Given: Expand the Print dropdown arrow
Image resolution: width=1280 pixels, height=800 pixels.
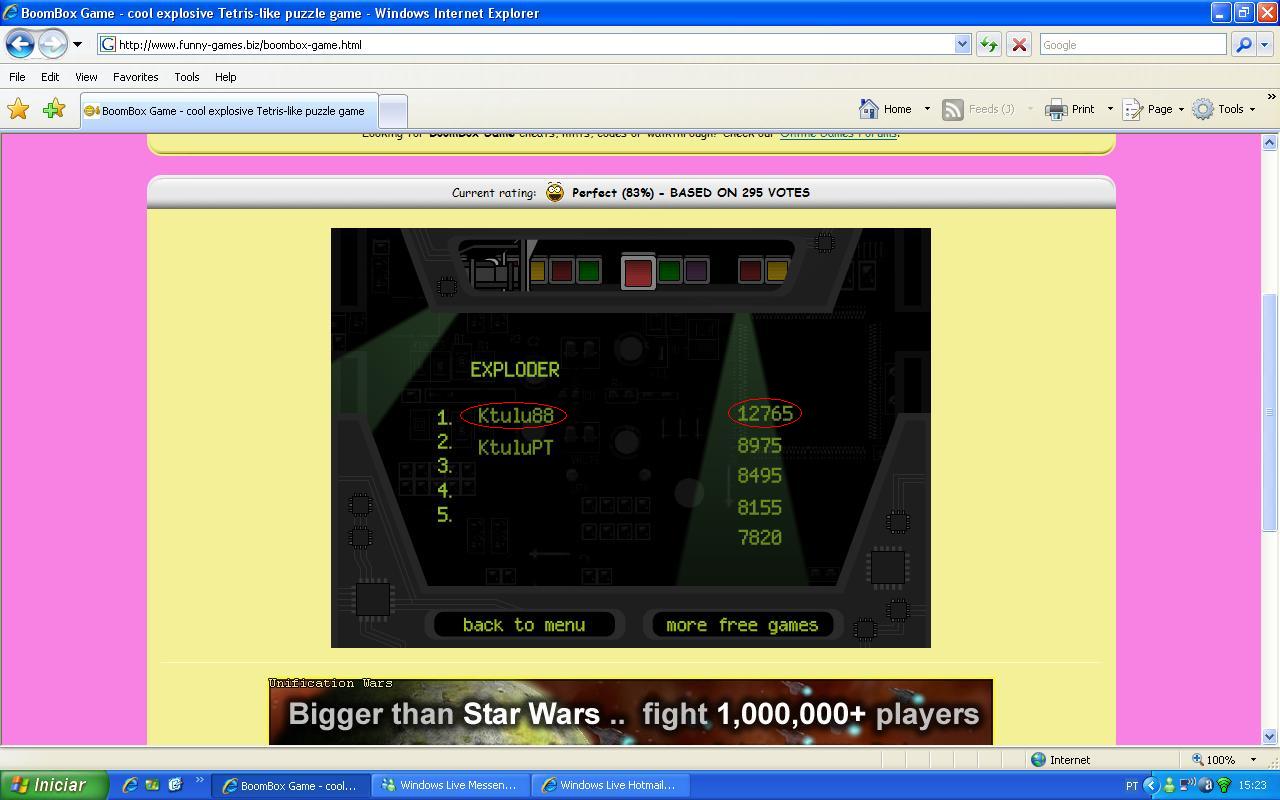Looking at the screenshot, I should (x=1109, y=109).
